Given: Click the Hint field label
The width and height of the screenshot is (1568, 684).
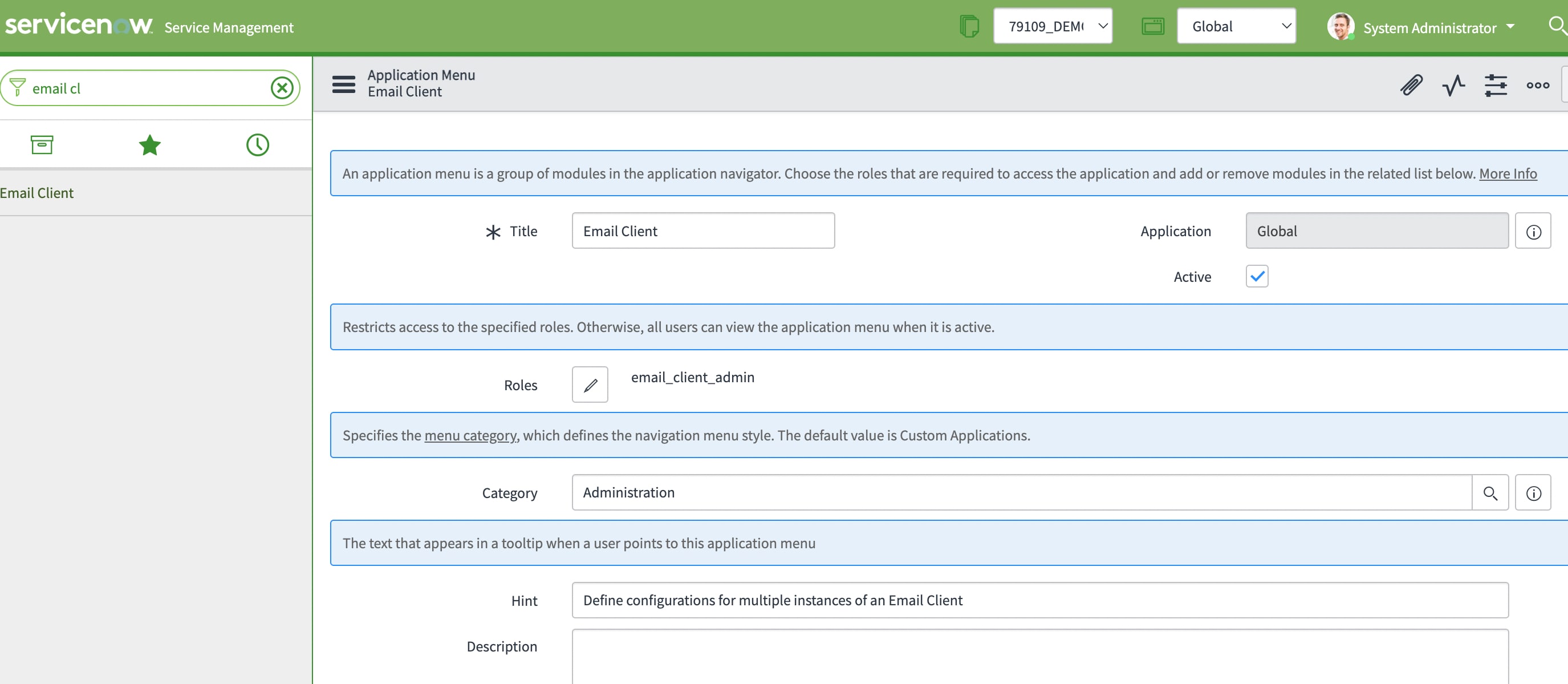Looking at the screenshot, I should 524,601.
